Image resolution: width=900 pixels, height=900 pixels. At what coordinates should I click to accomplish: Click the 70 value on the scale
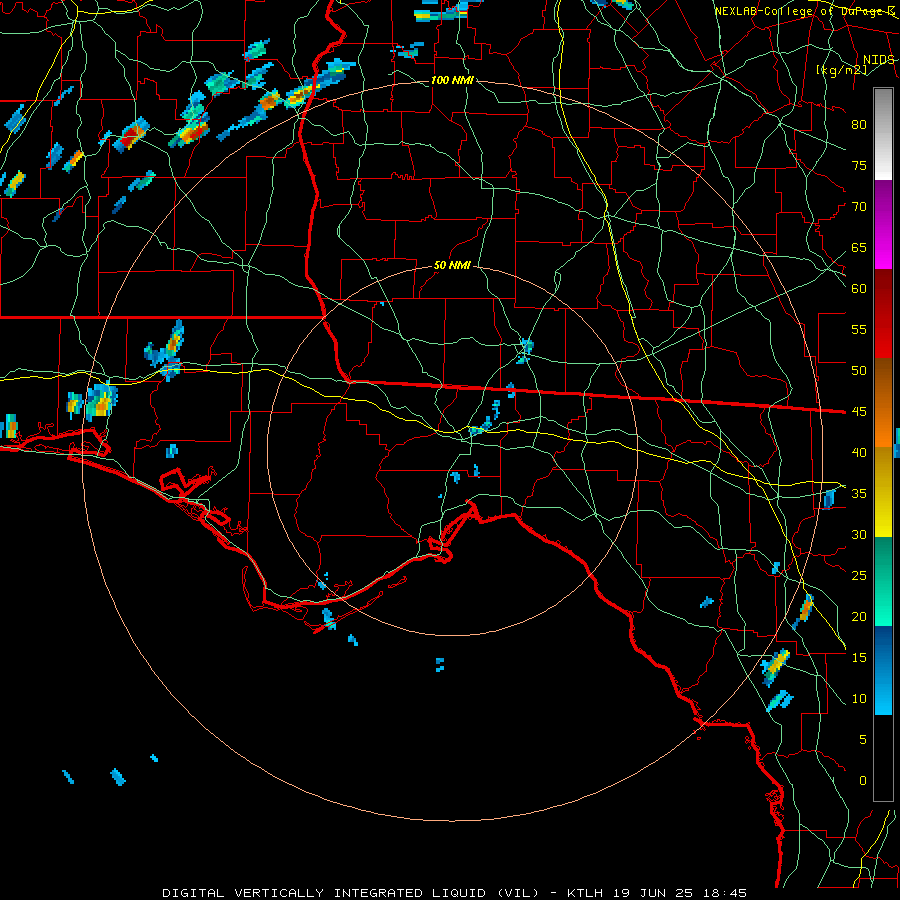click(859, 207)
